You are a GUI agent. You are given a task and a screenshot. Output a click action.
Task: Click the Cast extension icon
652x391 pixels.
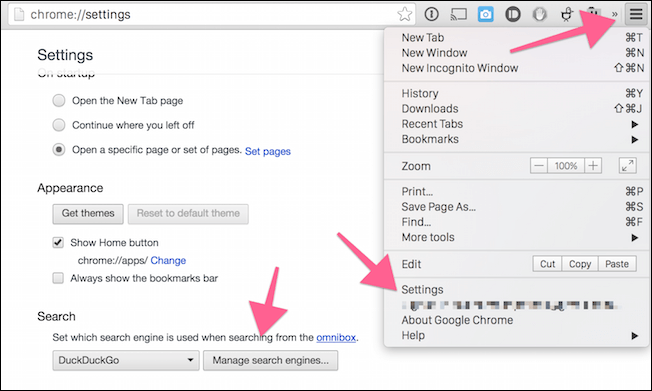coord(458,15)
